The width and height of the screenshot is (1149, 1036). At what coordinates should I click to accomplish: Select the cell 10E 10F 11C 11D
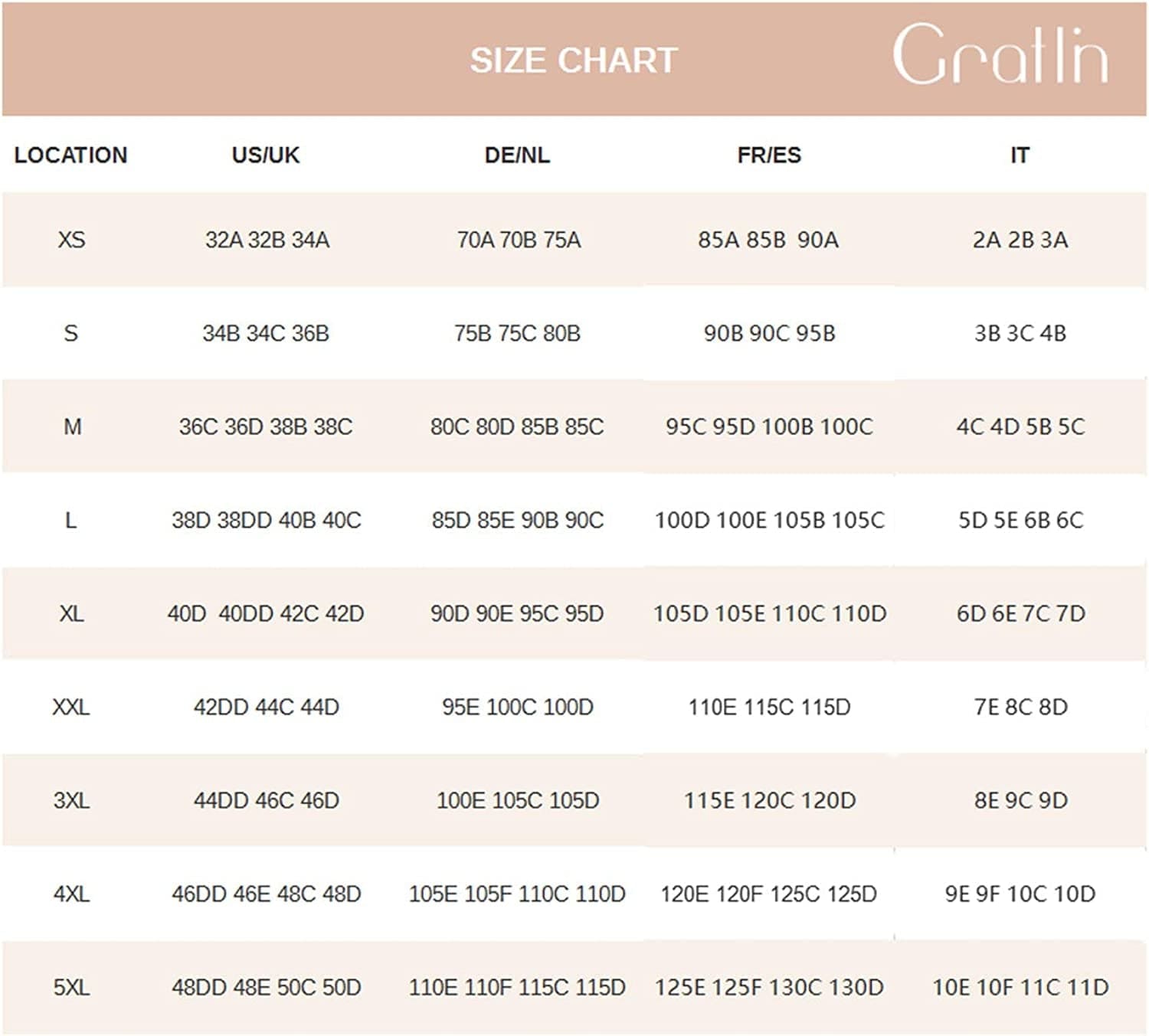(1020, 987)
